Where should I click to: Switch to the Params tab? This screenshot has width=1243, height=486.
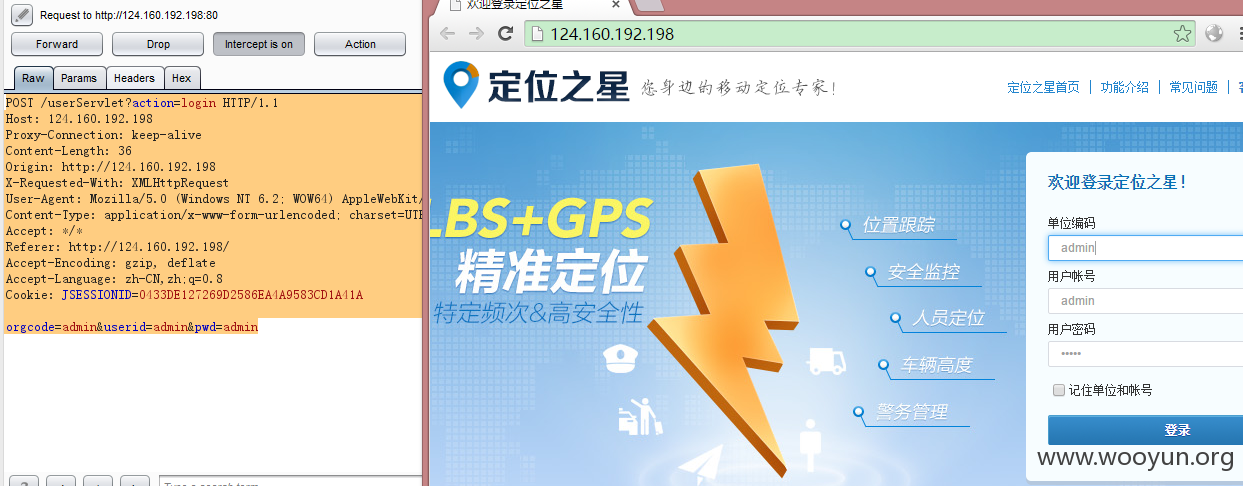[79, 78]
